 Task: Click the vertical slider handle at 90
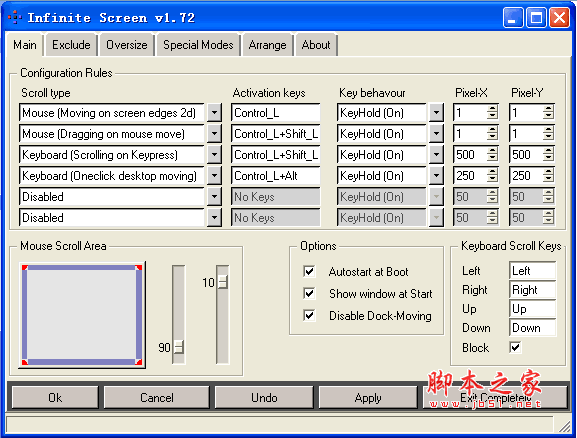tap(179, 347)
